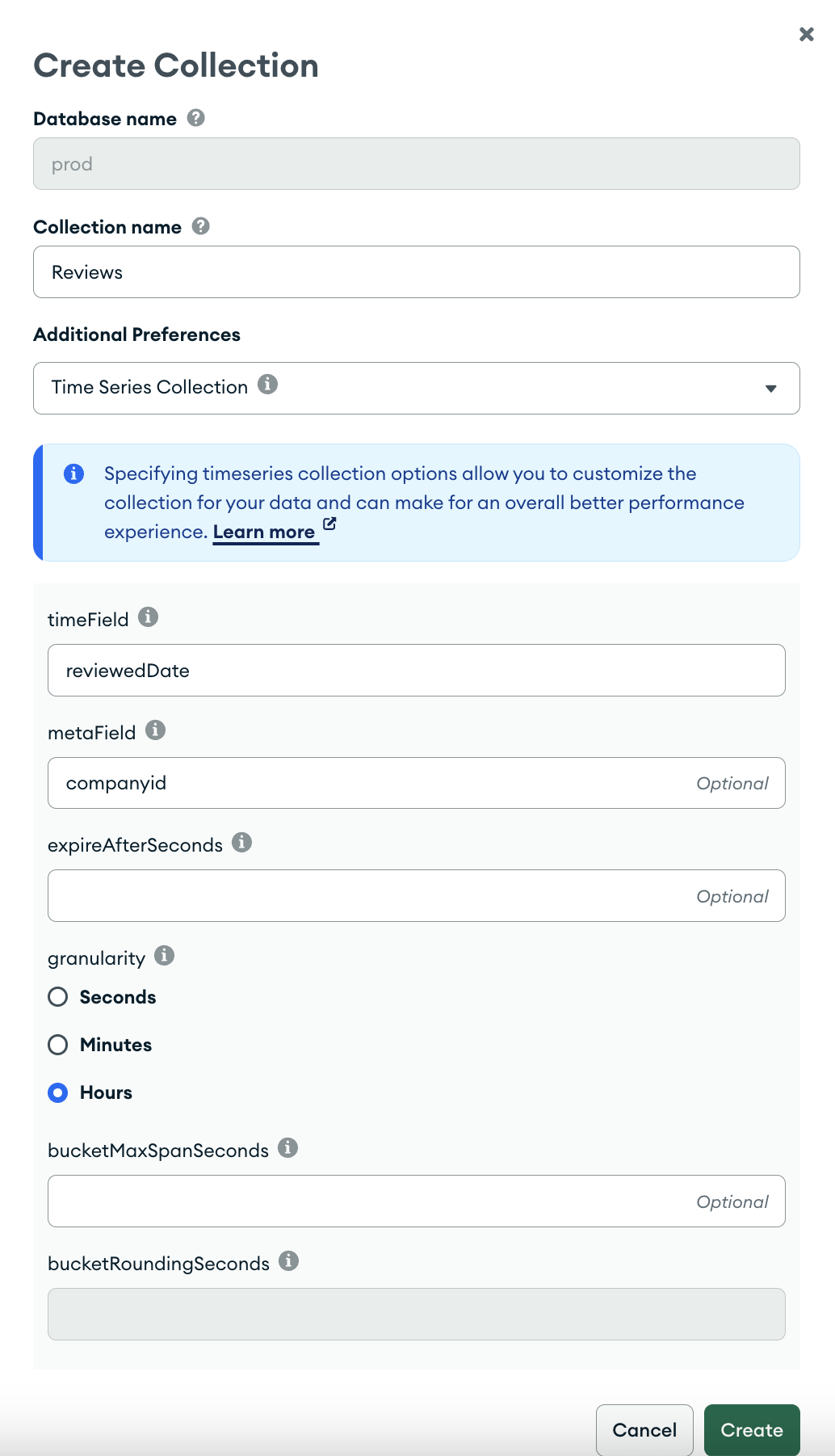Select the Hours granularity option
835x1456 pixels.
[57, 1092]
